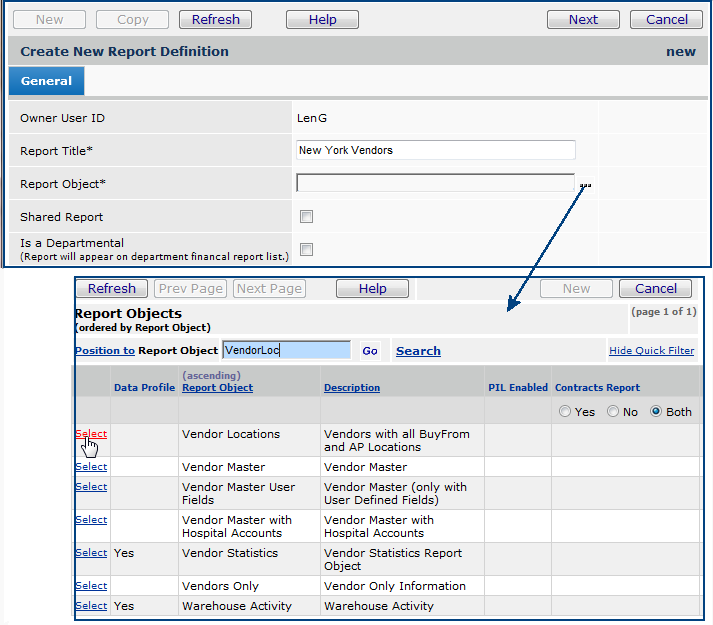Click the Position to Report Object field
The width and height of the screenshot is (713, 625).
tap(286, 350)
